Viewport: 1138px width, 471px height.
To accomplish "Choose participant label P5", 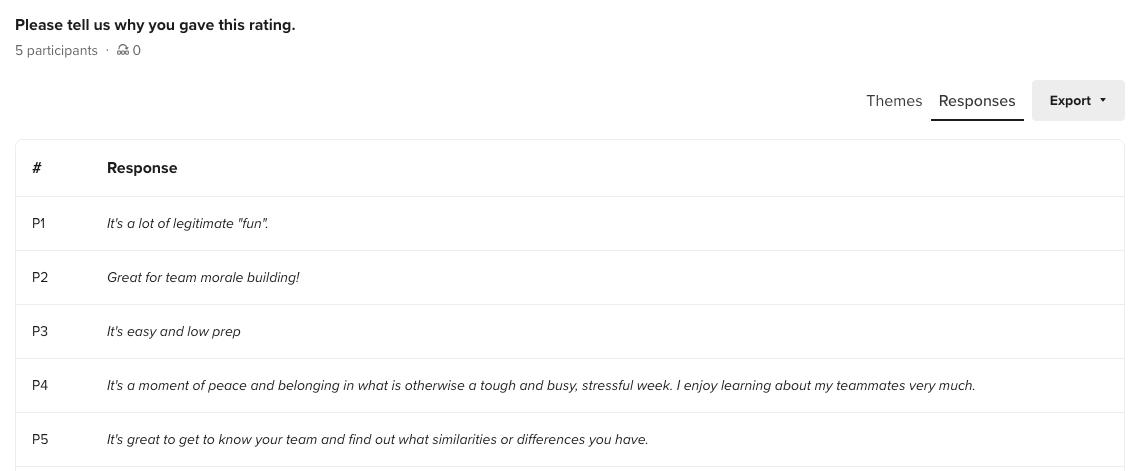I will point(40,440).
